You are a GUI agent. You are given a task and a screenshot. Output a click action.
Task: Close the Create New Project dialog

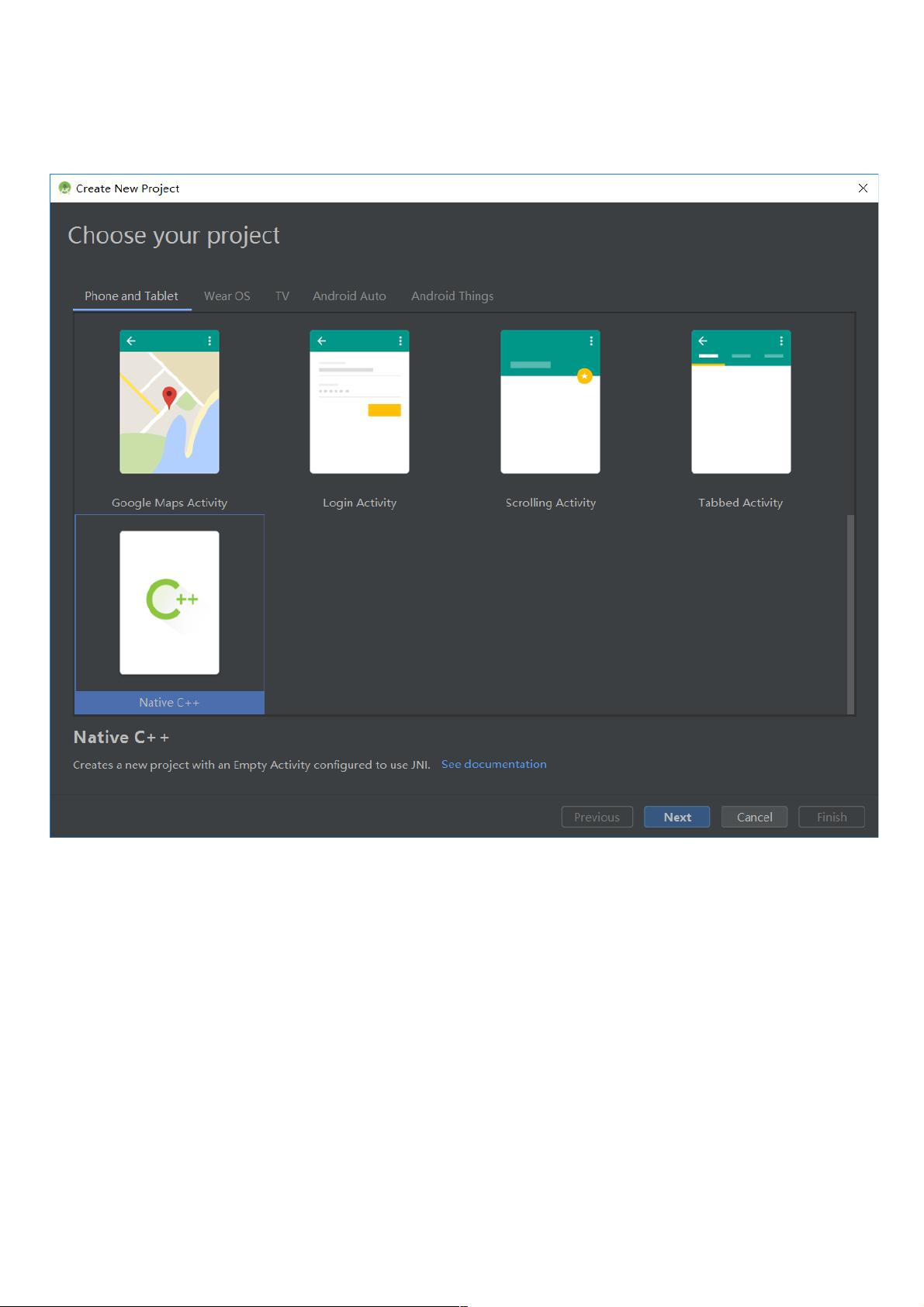pos(863,188)
